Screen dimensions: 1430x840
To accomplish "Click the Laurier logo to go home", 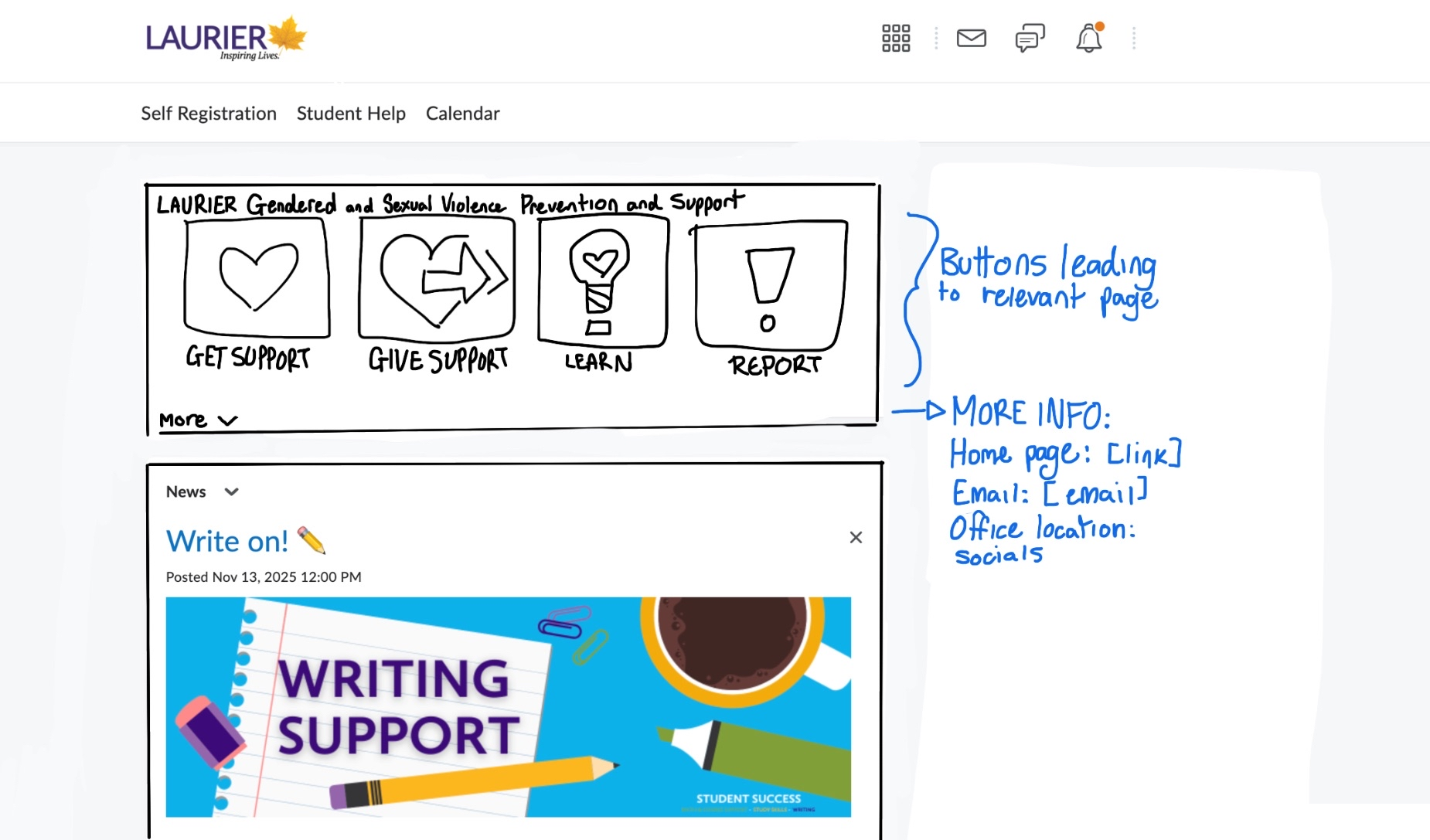I will click(226, 39).
